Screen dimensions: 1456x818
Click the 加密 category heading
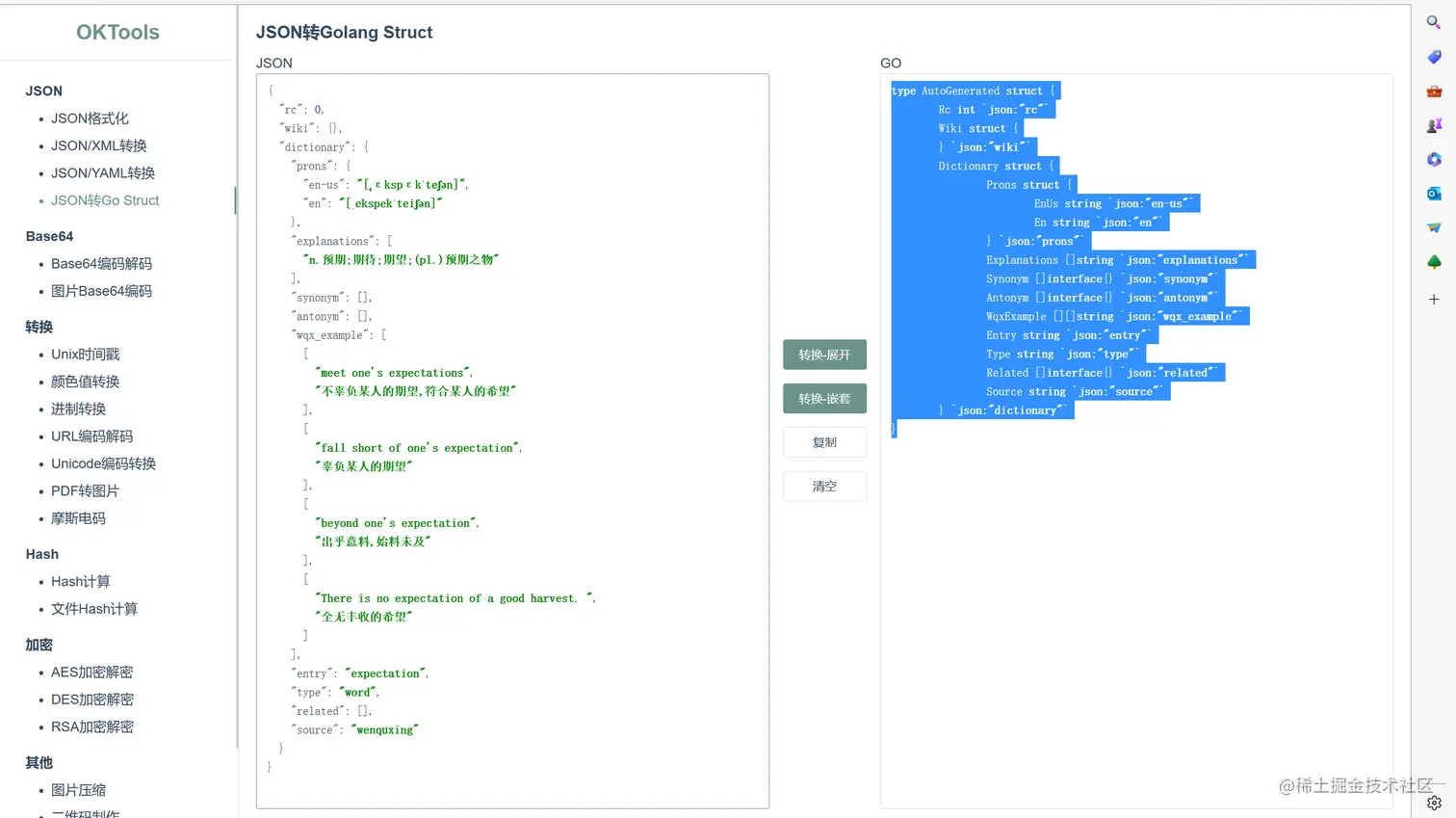coord(39,645)
